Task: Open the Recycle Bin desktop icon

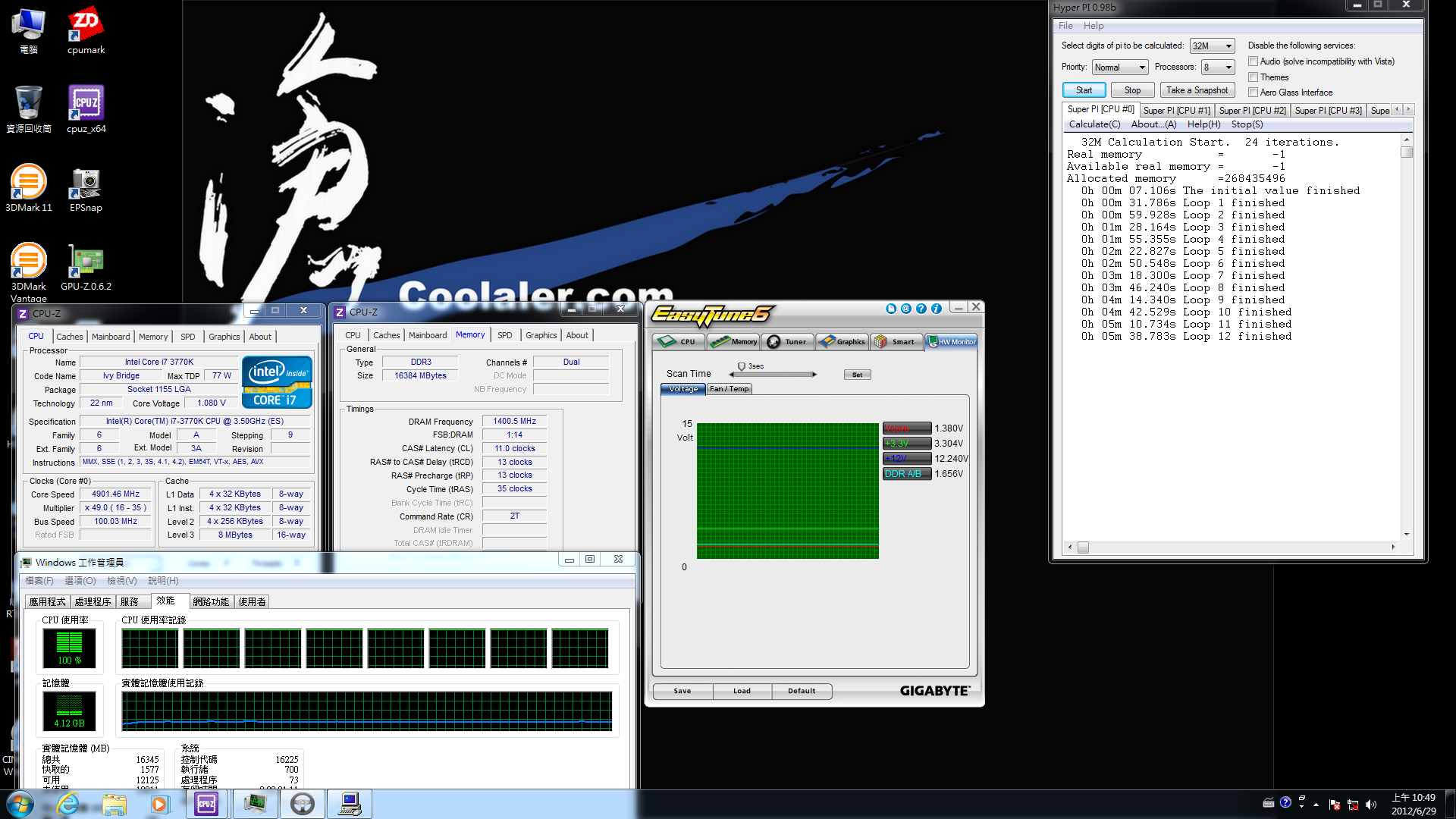Action: point(28,109)
